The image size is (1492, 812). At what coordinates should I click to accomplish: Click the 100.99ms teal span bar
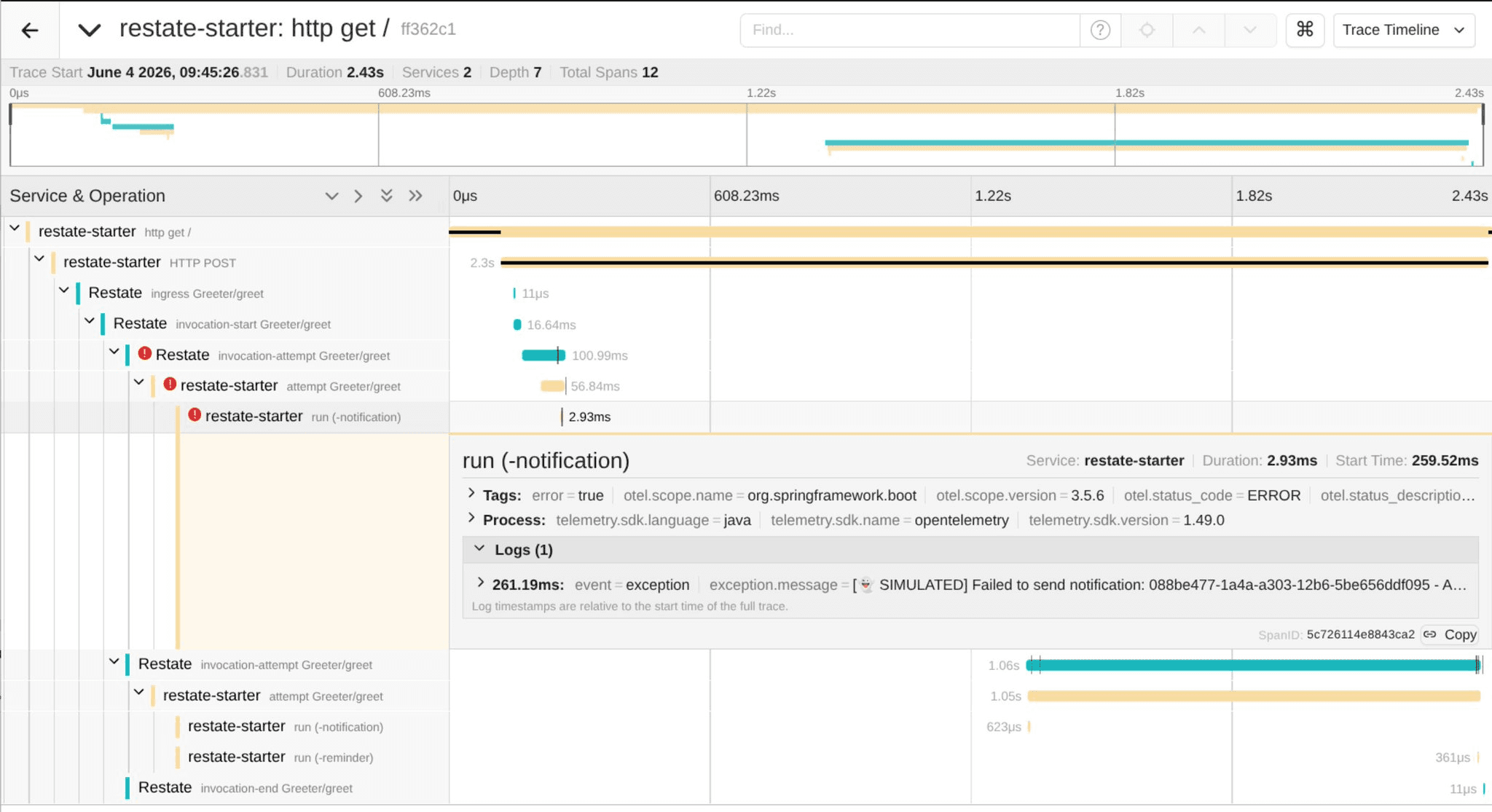tap(543, 355)
